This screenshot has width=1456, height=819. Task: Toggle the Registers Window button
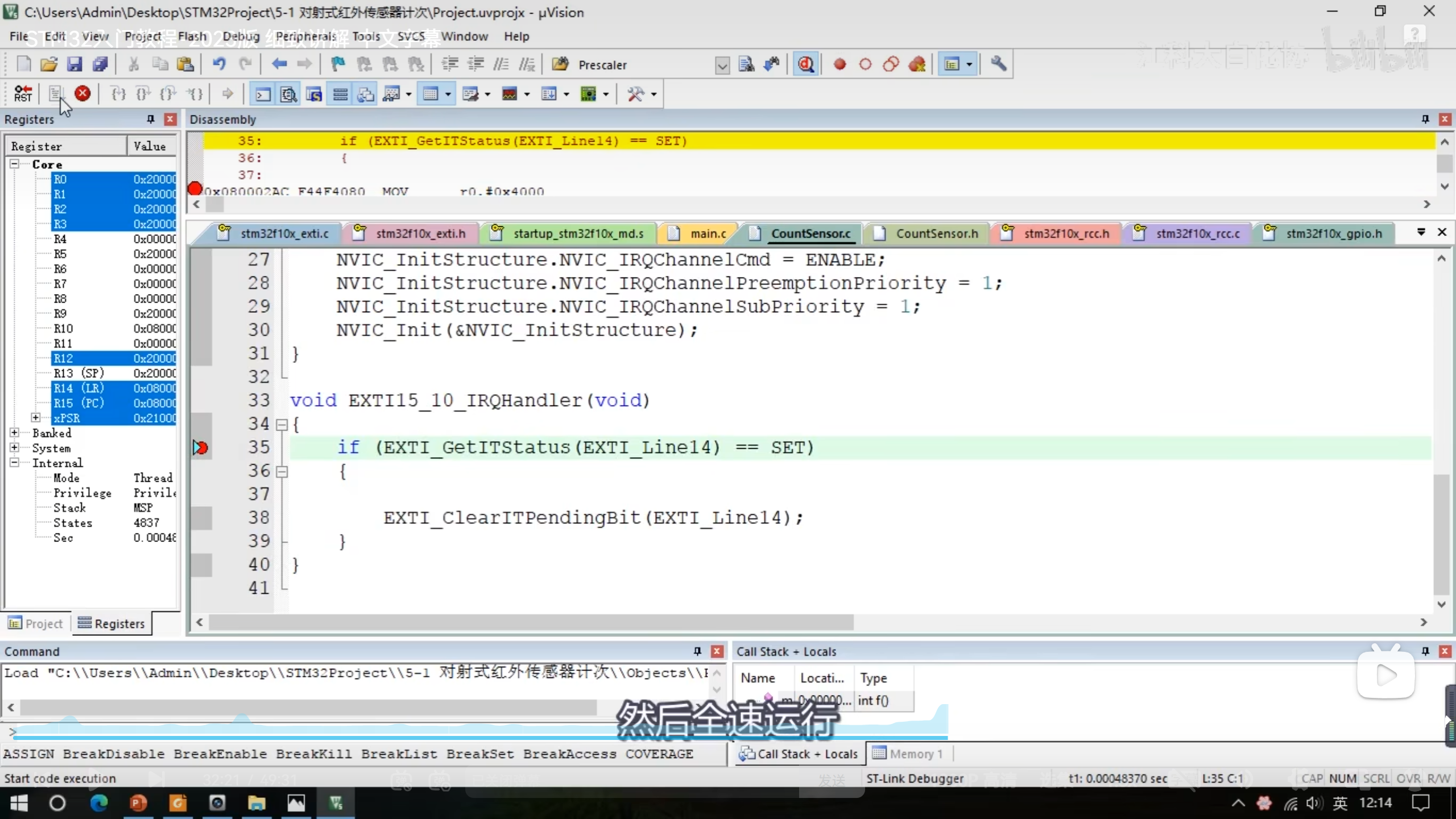[x=340, y=94]
